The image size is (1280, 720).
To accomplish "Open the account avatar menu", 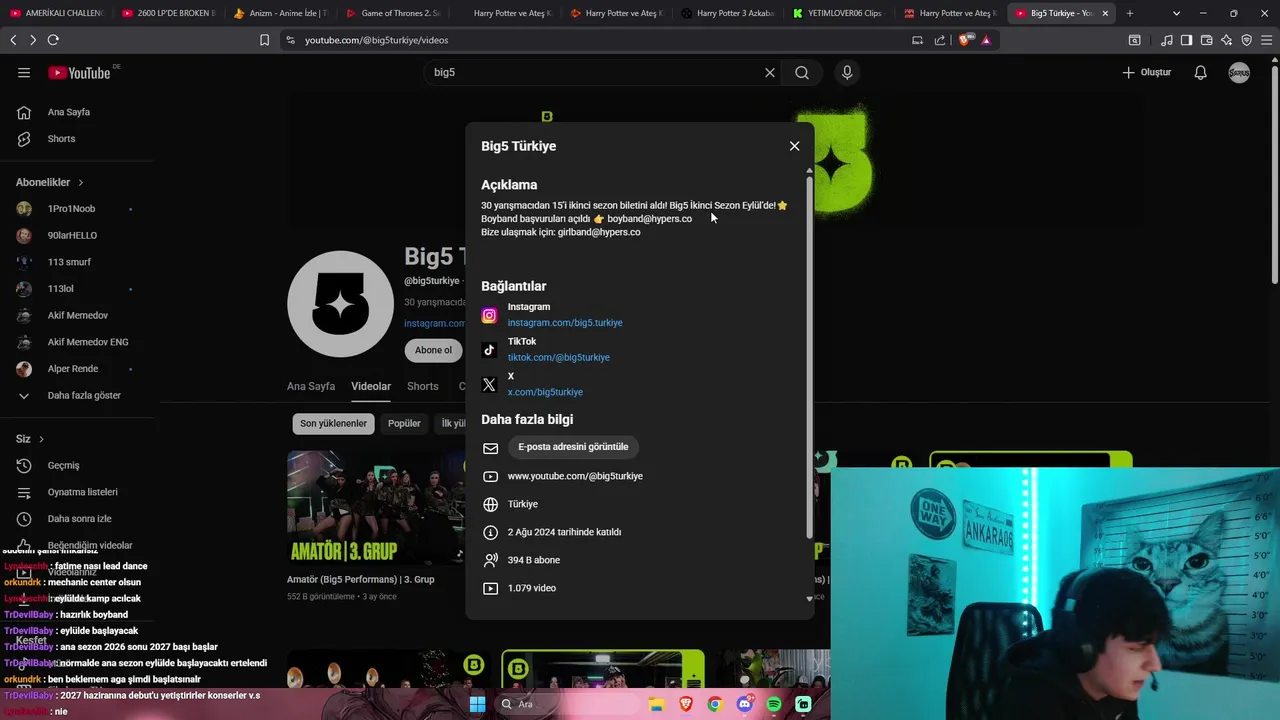I will coord(1239,72).
